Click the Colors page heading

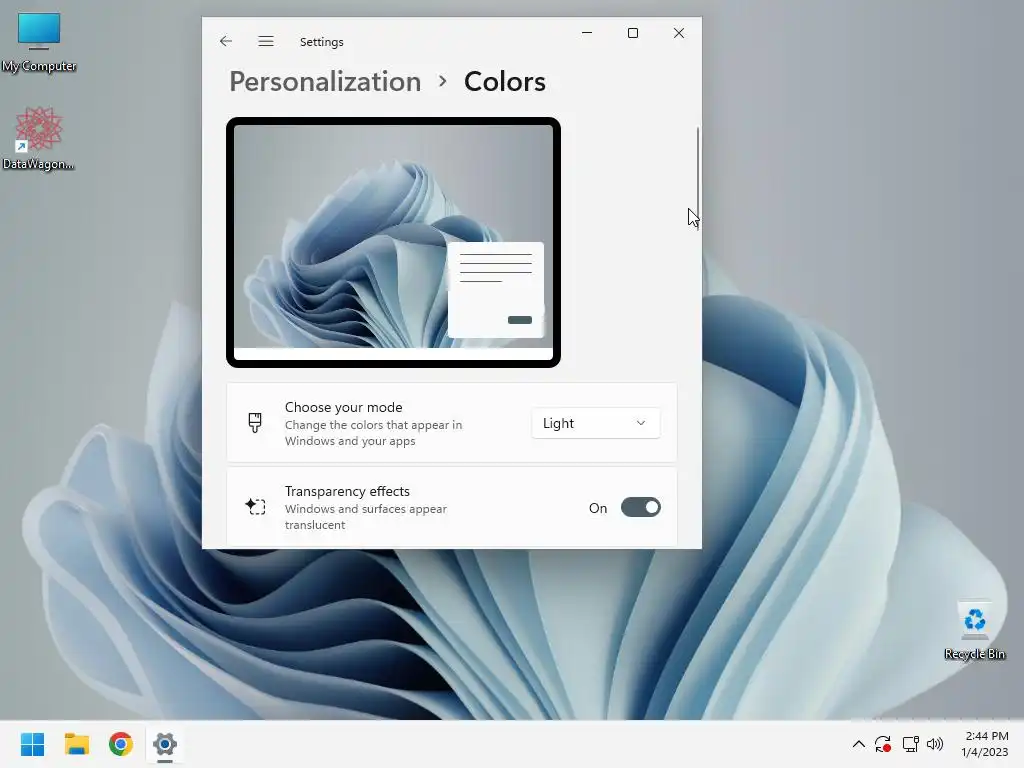pyautogui.click(x=505, y=82)
